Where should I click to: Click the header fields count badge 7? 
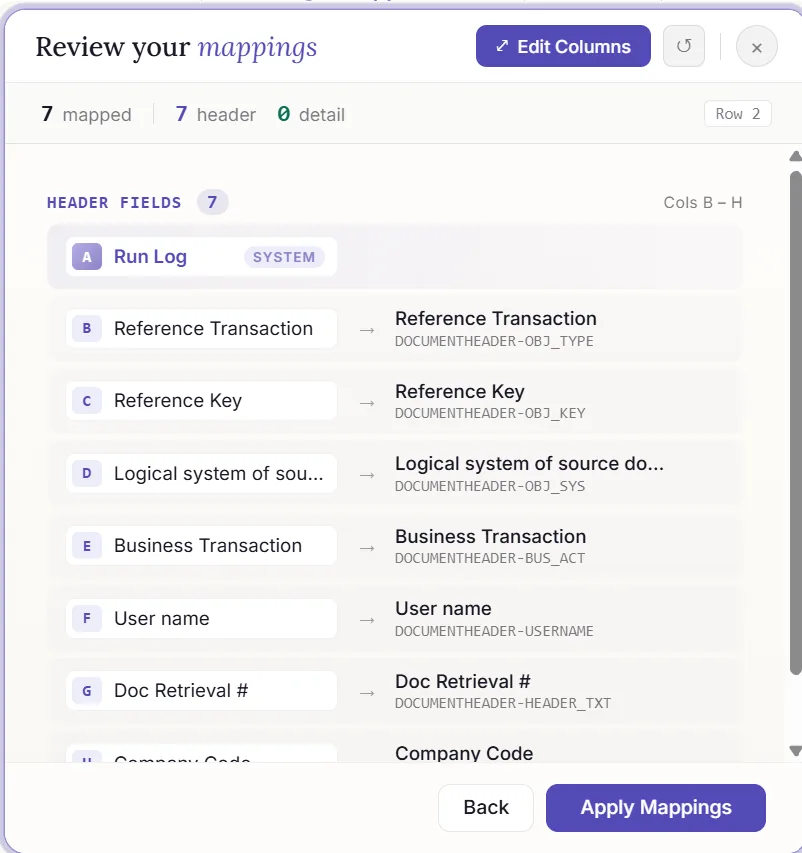coord(212,202)
